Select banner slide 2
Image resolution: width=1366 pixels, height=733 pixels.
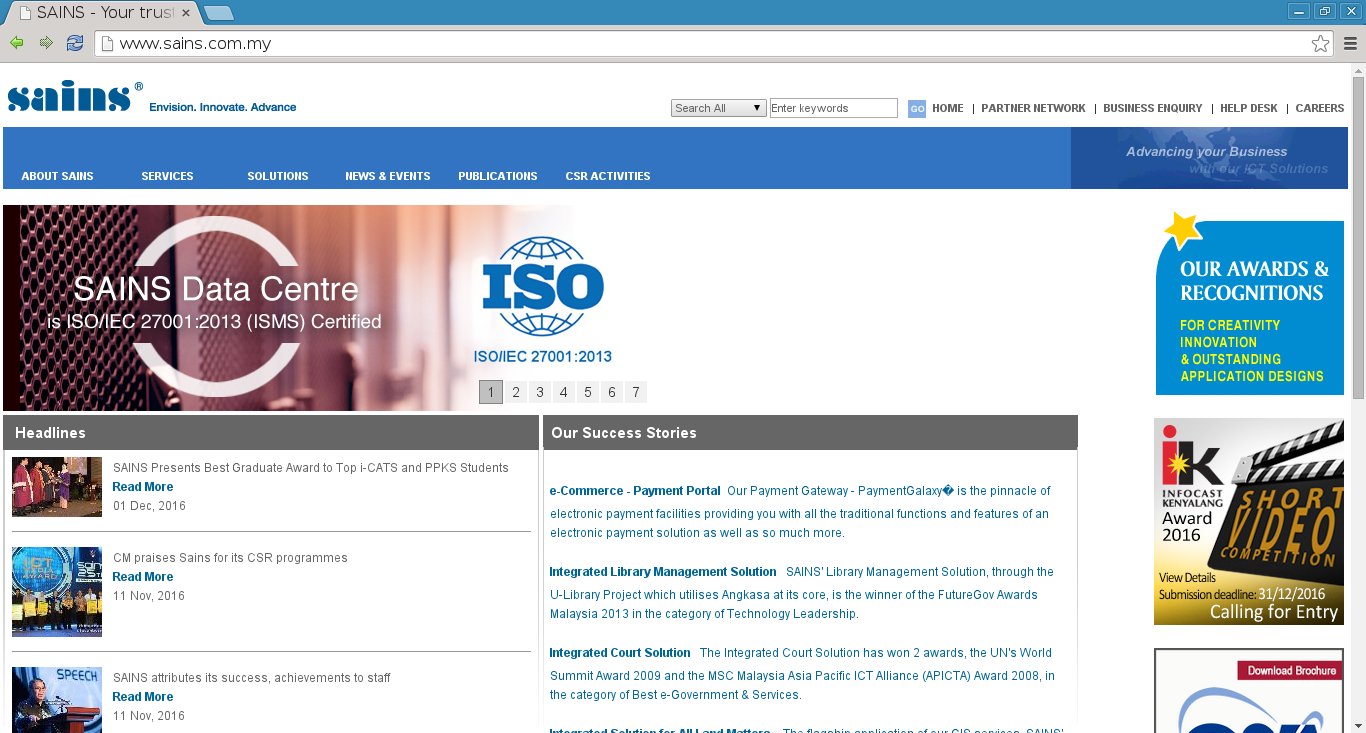(516, 392)
